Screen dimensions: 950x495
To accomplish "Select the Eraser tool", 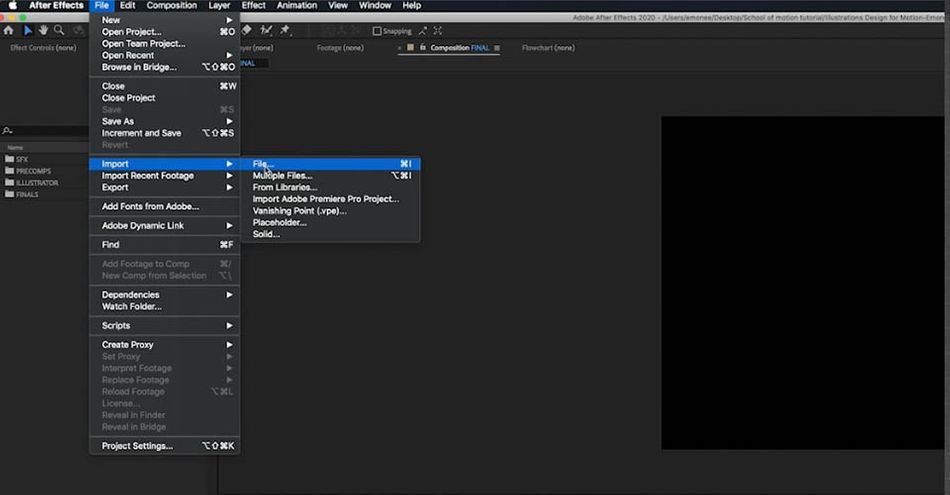I will (x=247, y=30).
